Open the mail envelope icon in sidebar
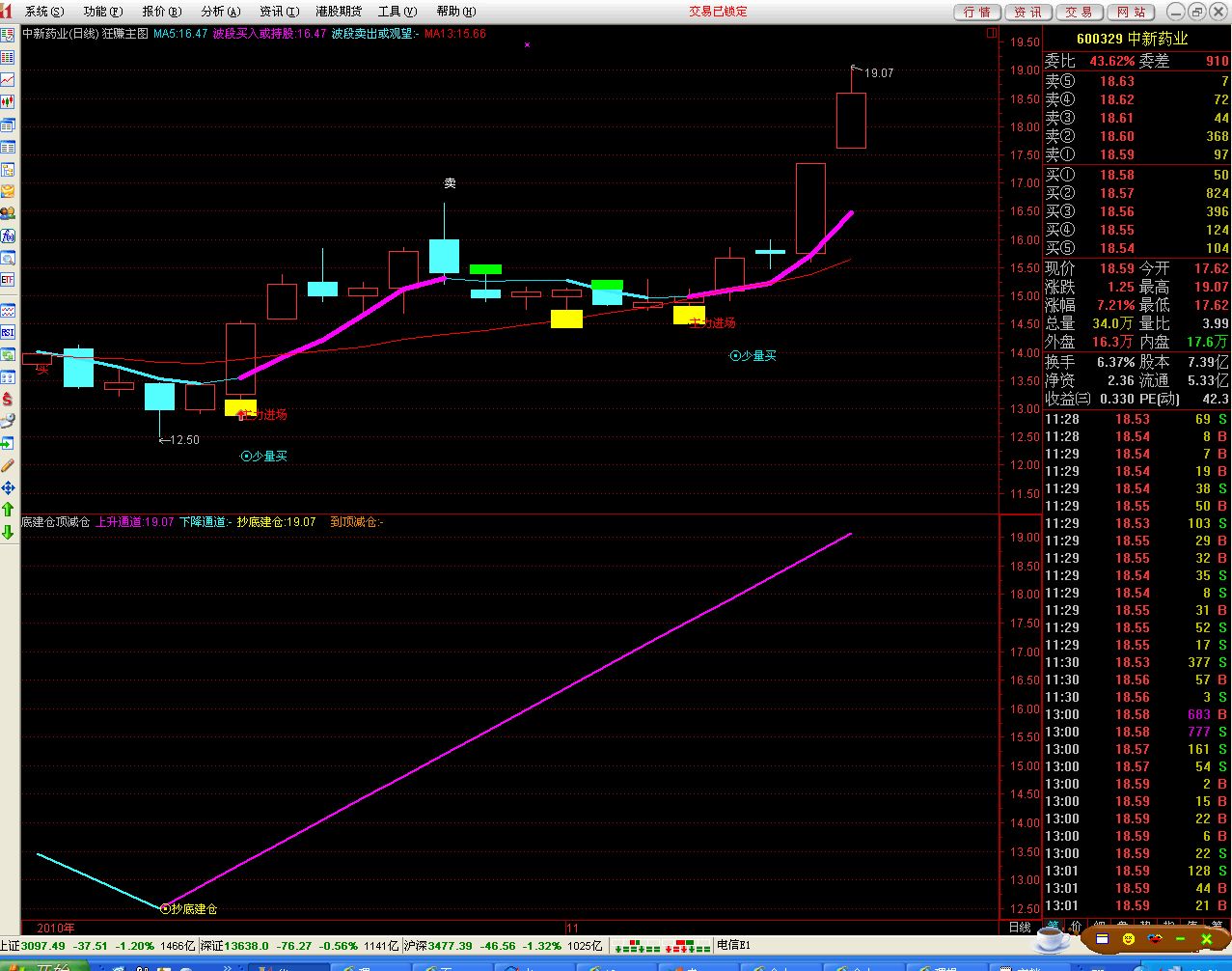This screenshot has width=1232, height=971. pyautogui.click(x=8, y=191)
